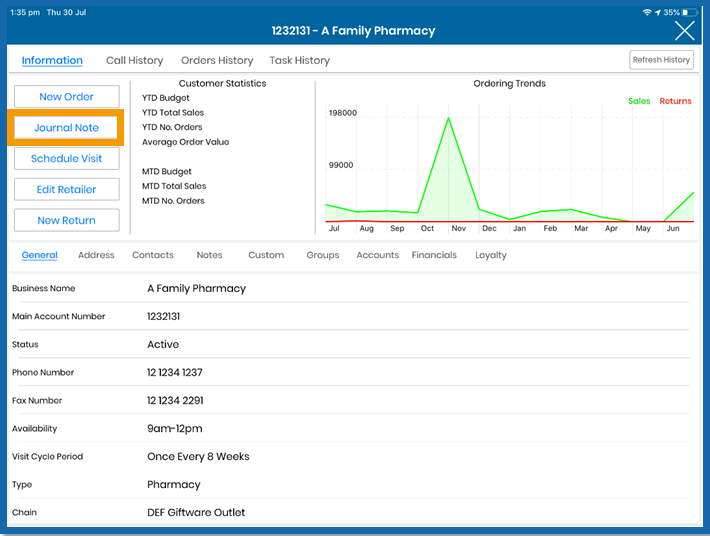Click the Chain value DEF Giftware Outlet

click(x=196, y=512)
